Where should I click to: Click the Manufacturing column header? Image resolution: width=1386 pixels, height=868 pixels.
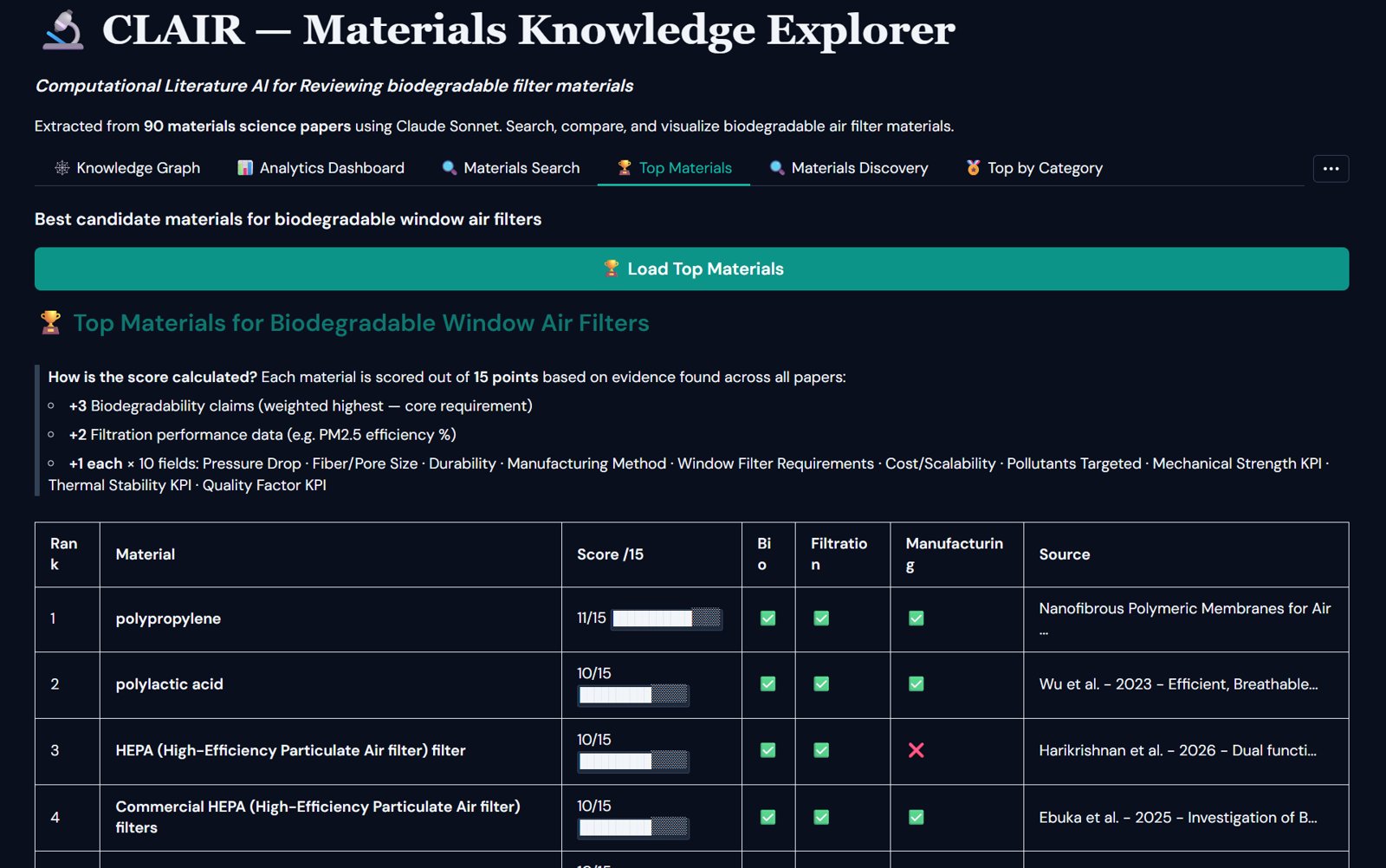point(957,554)
